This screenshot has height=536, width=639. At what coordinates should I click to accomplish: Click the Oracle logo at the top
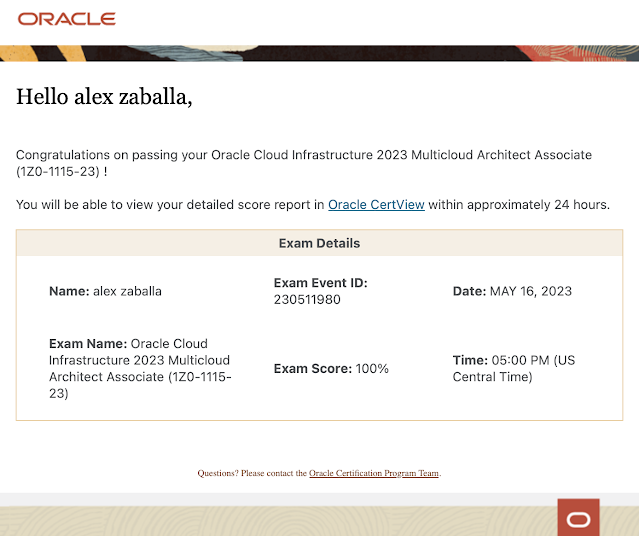66,19
